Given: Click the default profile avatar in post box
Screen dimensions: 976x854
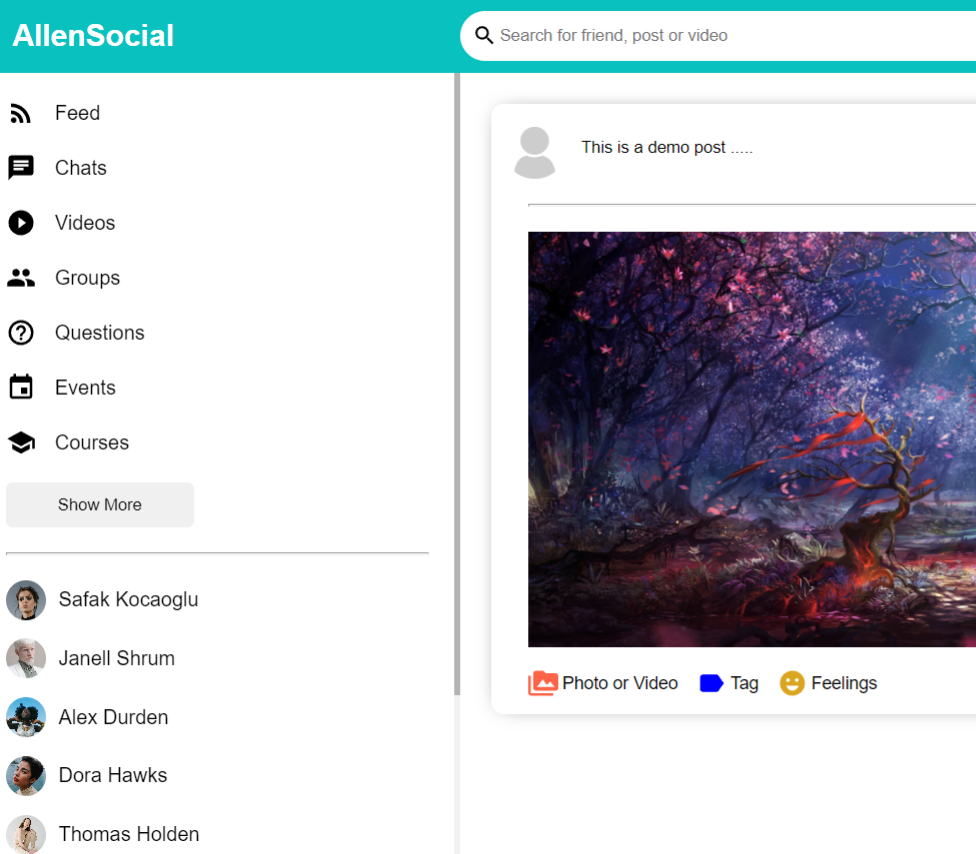Looking at the screenshot, I should click(x=534, y=152).
